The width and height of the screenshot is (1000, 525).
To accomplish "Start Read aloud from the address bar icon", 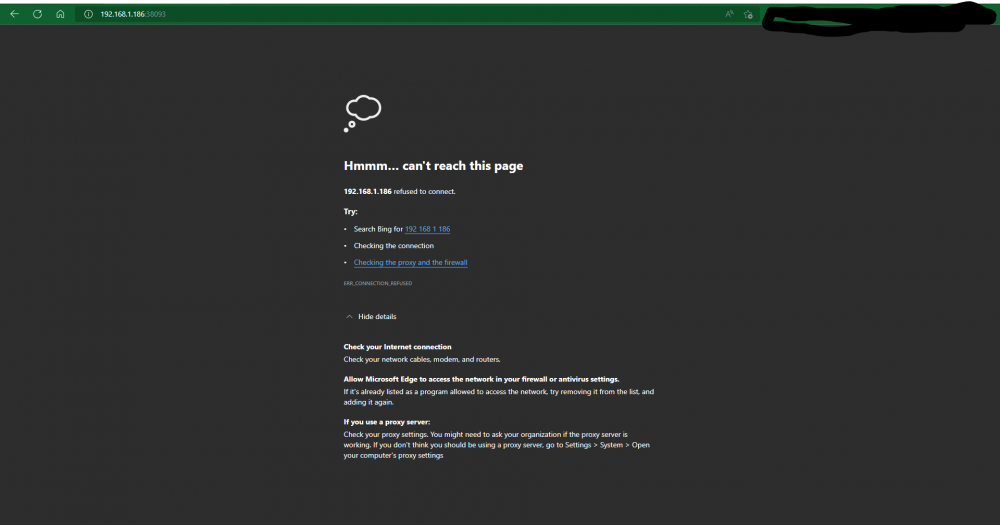I will [729, 14].
